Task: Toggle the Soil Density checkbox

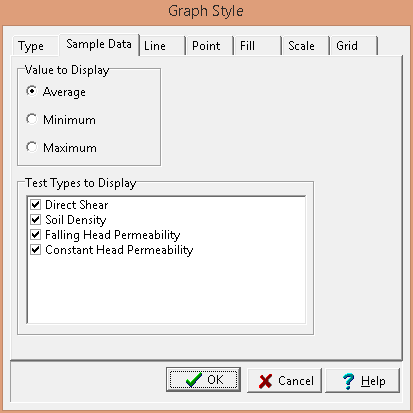Action: pyautogui.click(x=36, y=220)
